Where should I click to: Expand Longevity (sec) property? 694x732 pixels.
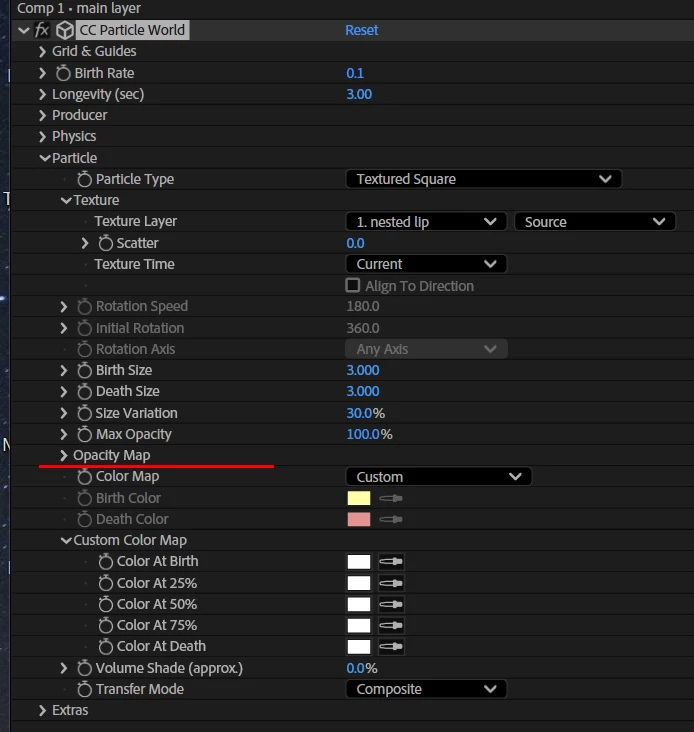(42, 94)
